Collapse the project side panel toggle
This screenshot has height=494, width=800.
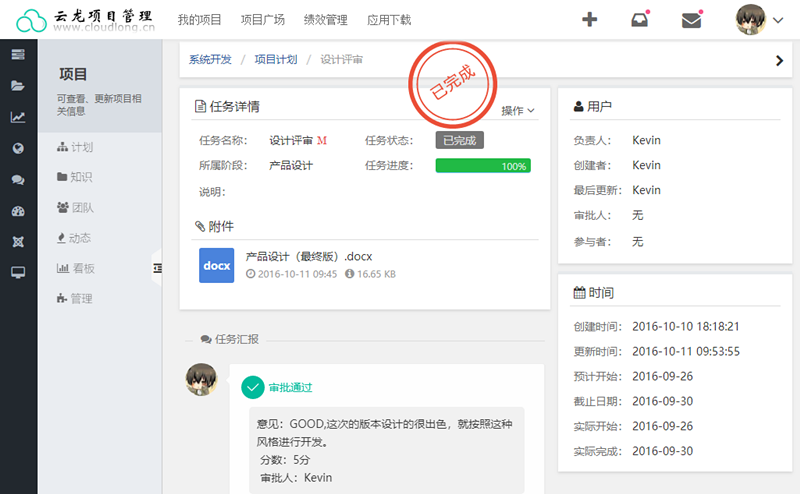(x=157, y=268)
